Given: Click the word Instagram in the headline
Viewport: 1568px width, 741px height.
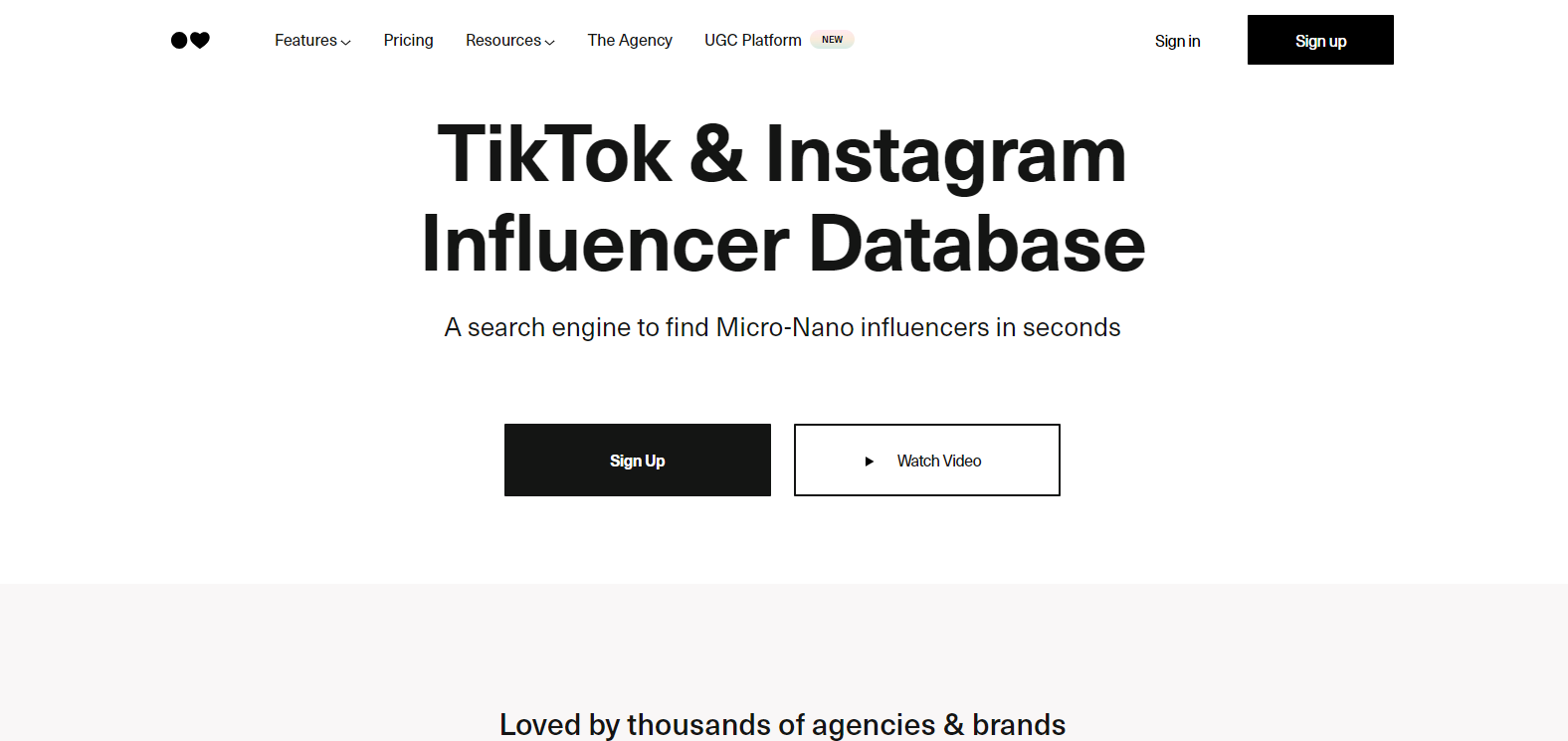Looking at the screenshot, I should point(945,155).
